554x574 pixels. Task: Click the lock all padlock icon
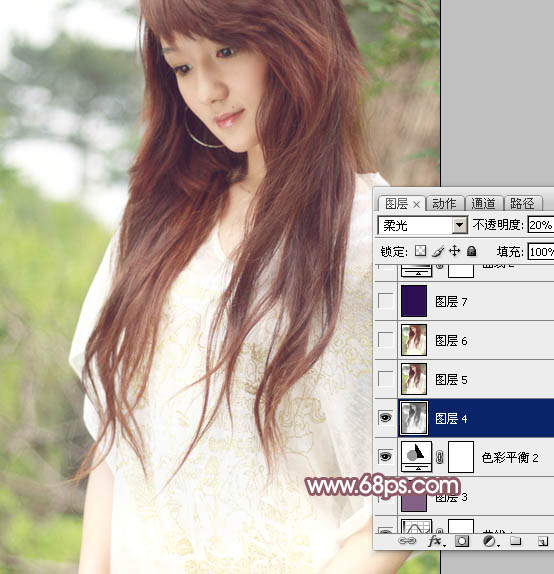(x=472, y=251)
